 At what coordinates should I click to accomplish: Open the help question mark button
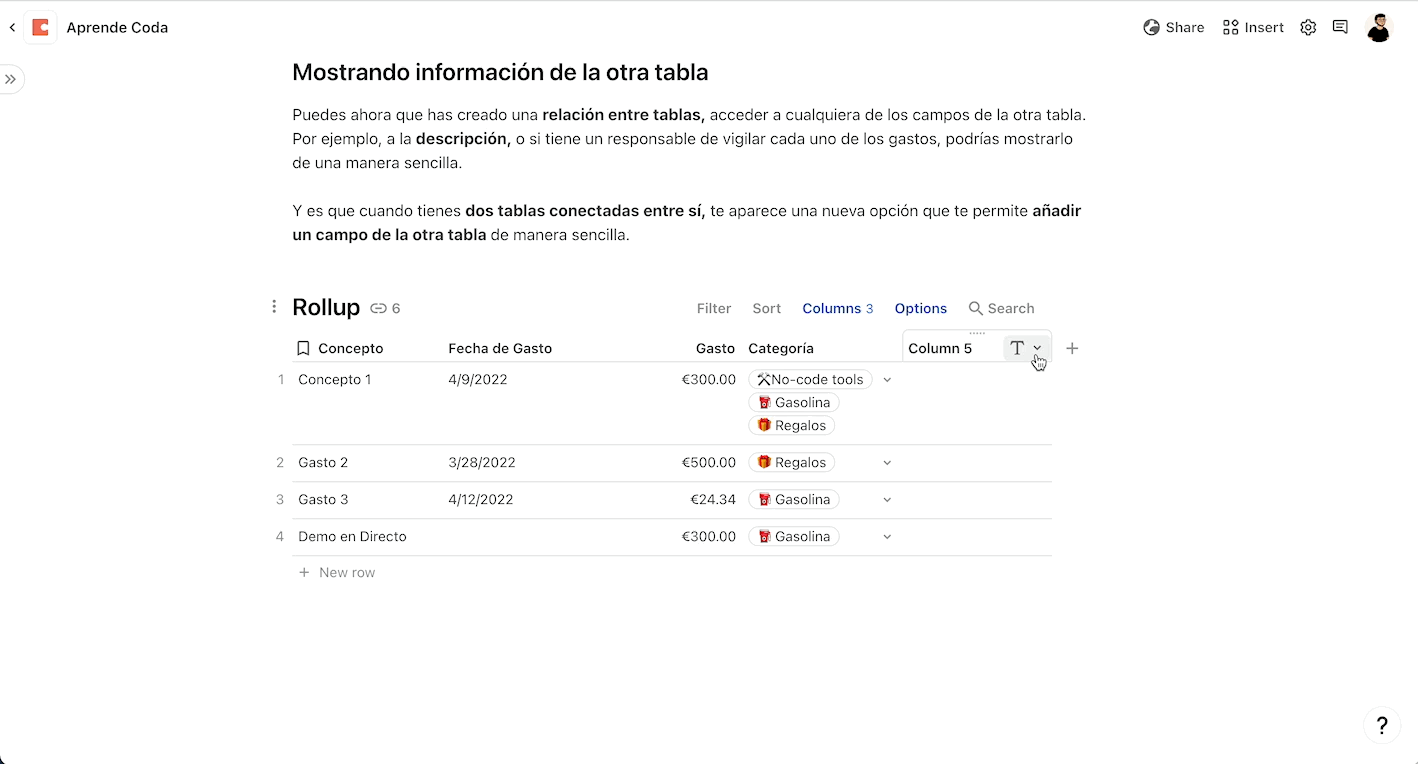(1381, 726)
